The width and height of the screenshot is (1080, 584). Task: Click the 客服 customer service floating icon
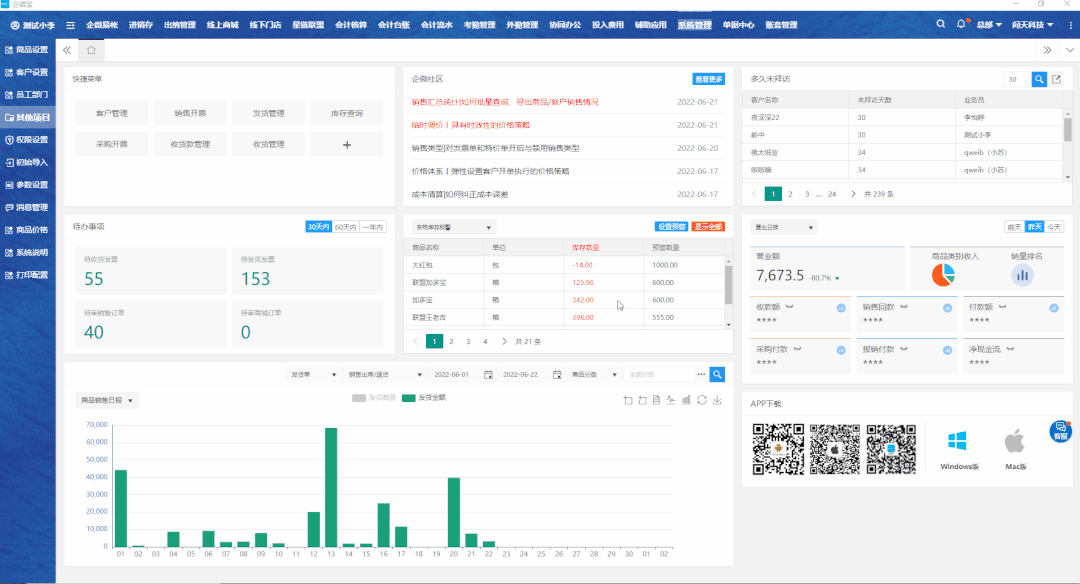point(1060,431)
